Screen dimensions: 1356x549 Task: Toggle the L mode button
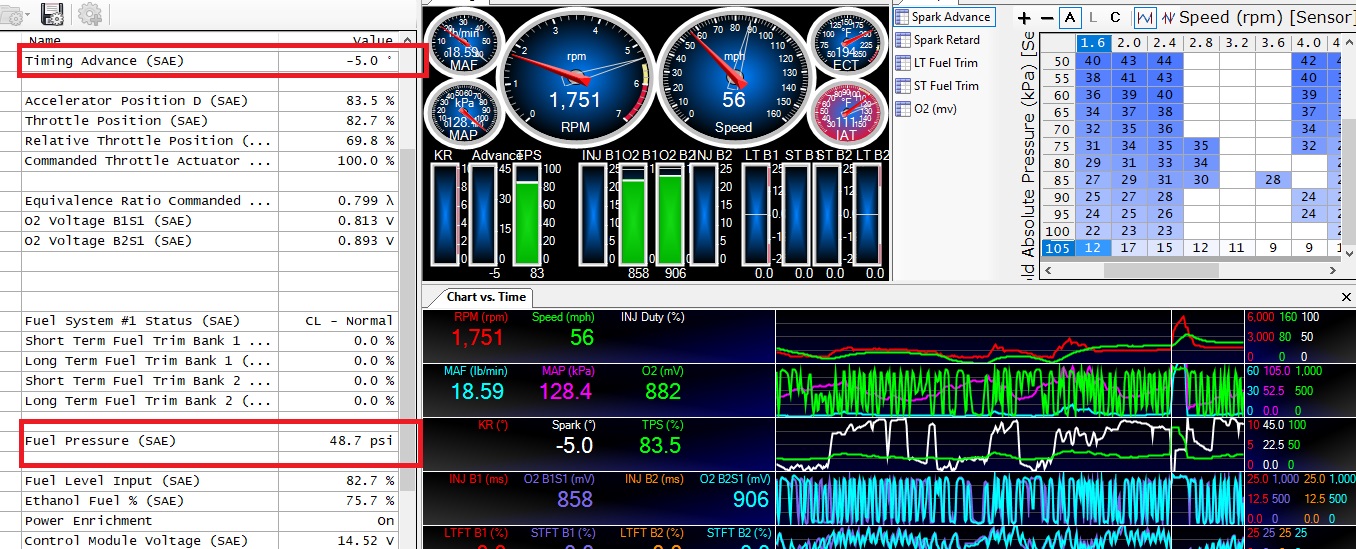(1093, 18)
